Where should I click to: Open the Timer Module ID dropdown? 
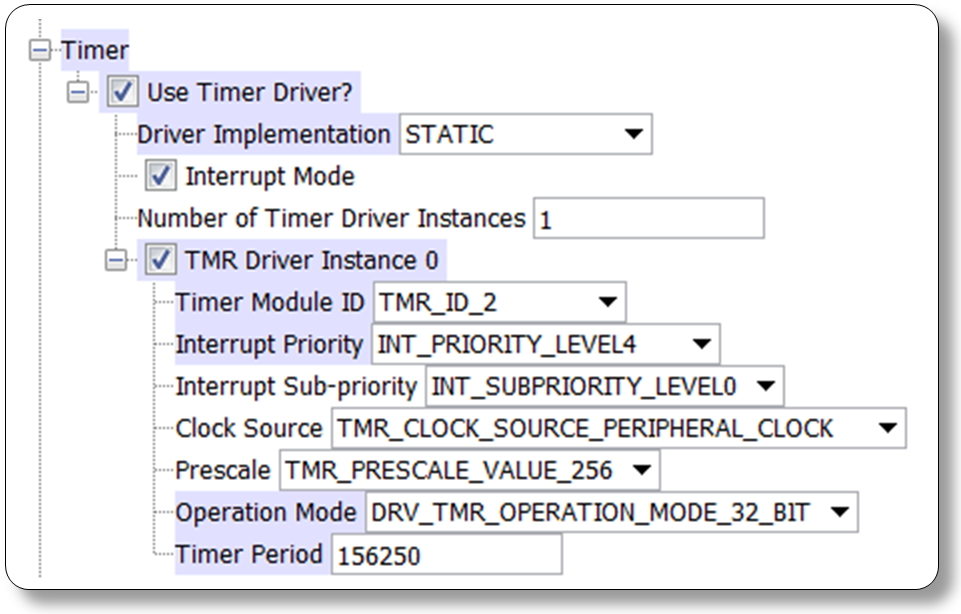607,302
